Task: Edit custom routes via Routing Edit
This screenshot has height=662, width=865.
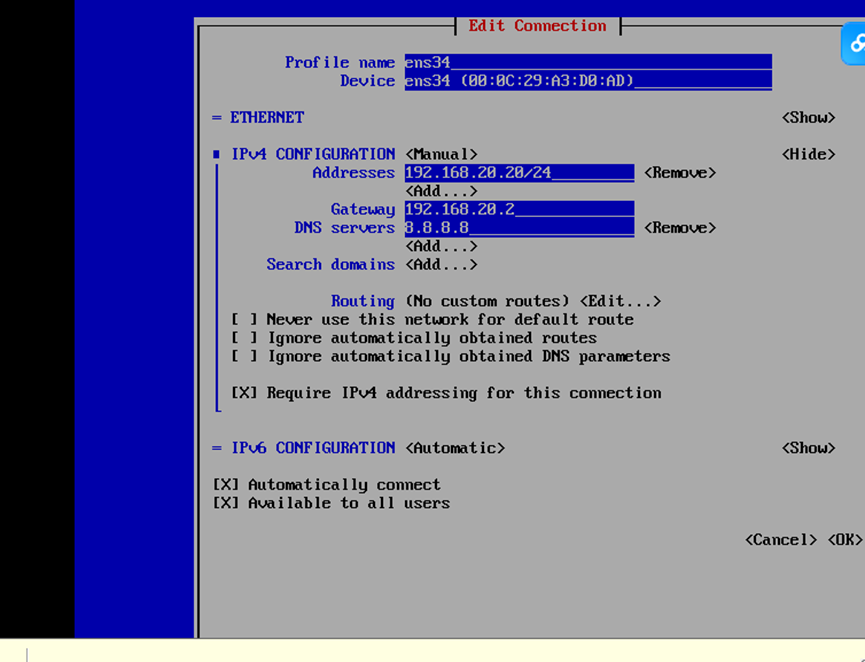Action: (x=620, y=301)
